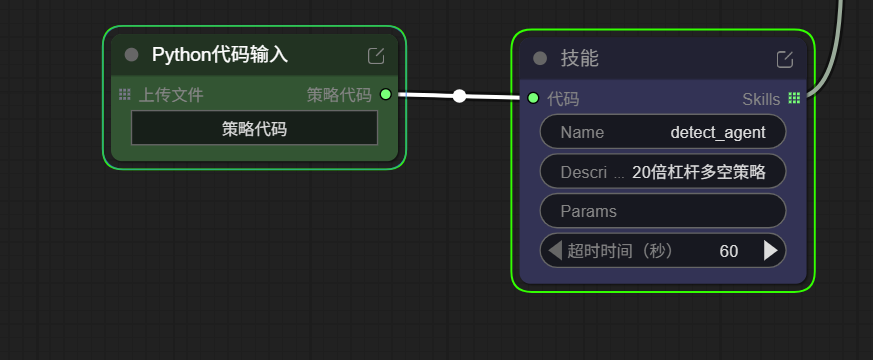873x360 pixels.
Task: Click the 技能 node title
Action: (580, 58)
